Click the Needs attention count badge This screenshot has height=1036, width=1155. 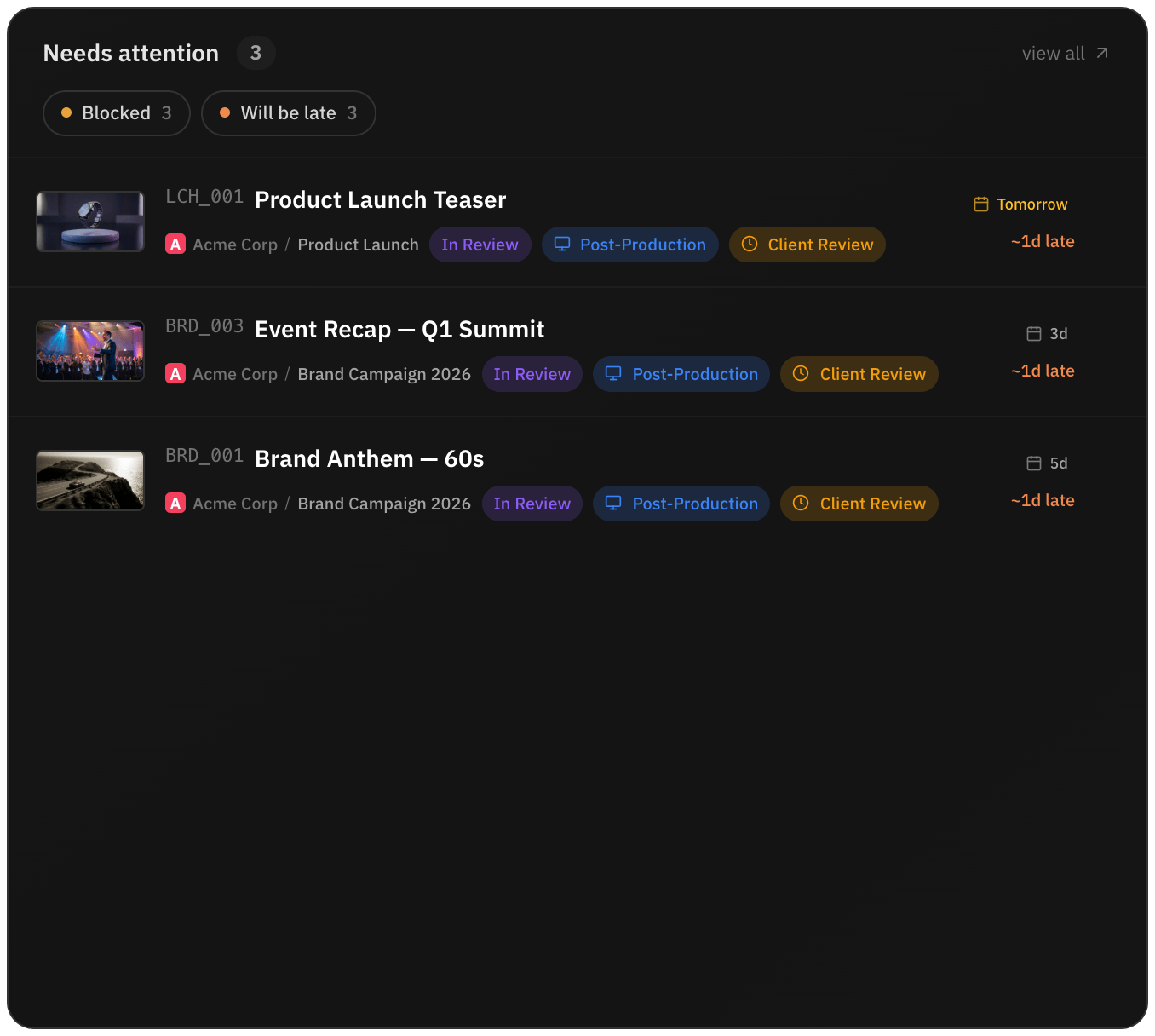coord(256,53)
